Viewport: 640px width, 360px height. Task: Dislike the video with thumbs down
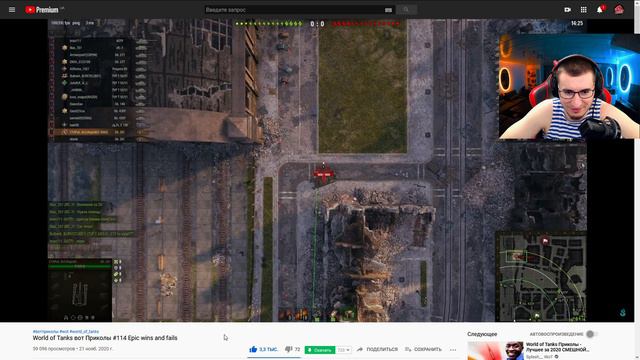(292, 349)
